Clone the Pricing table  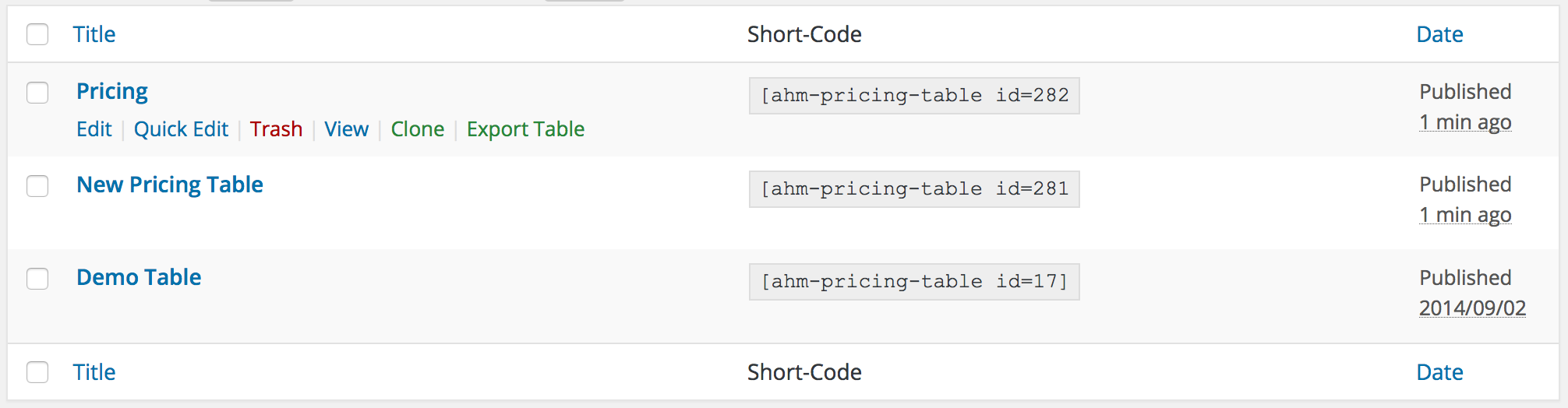point(418,129)
